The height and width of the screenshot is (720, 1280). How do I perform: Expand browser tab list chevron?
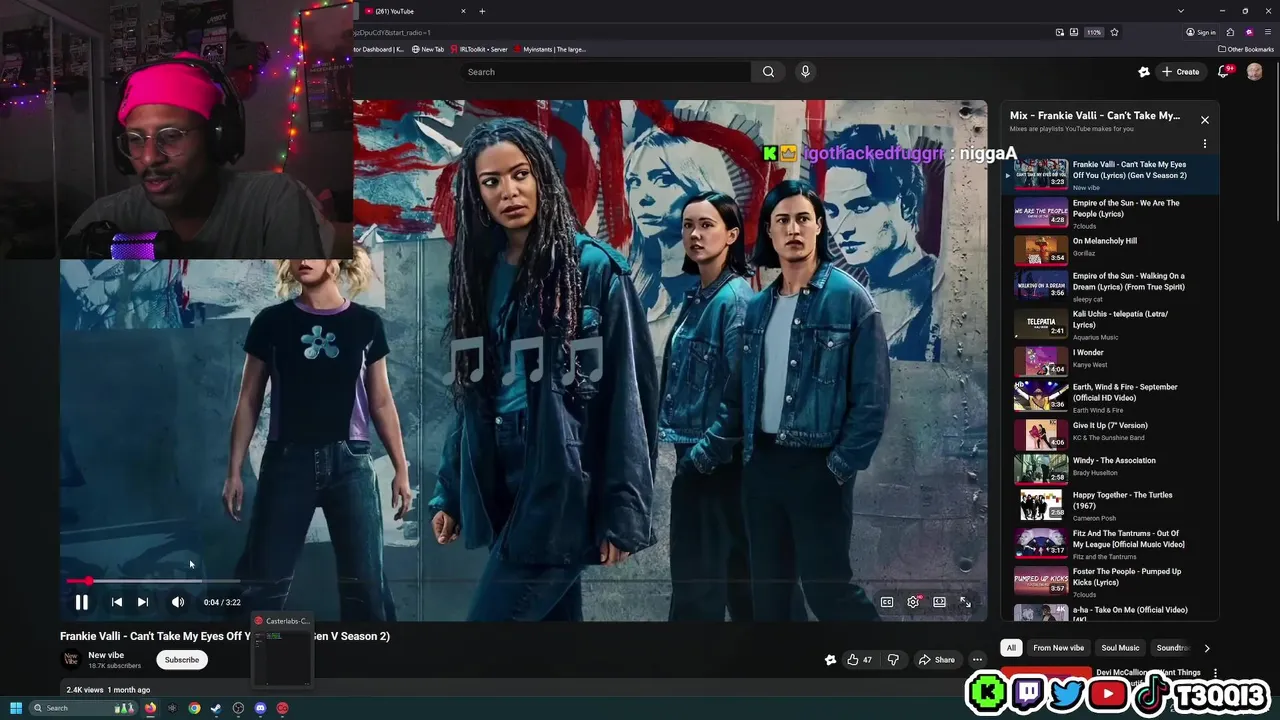click(x=1181, y=11)
